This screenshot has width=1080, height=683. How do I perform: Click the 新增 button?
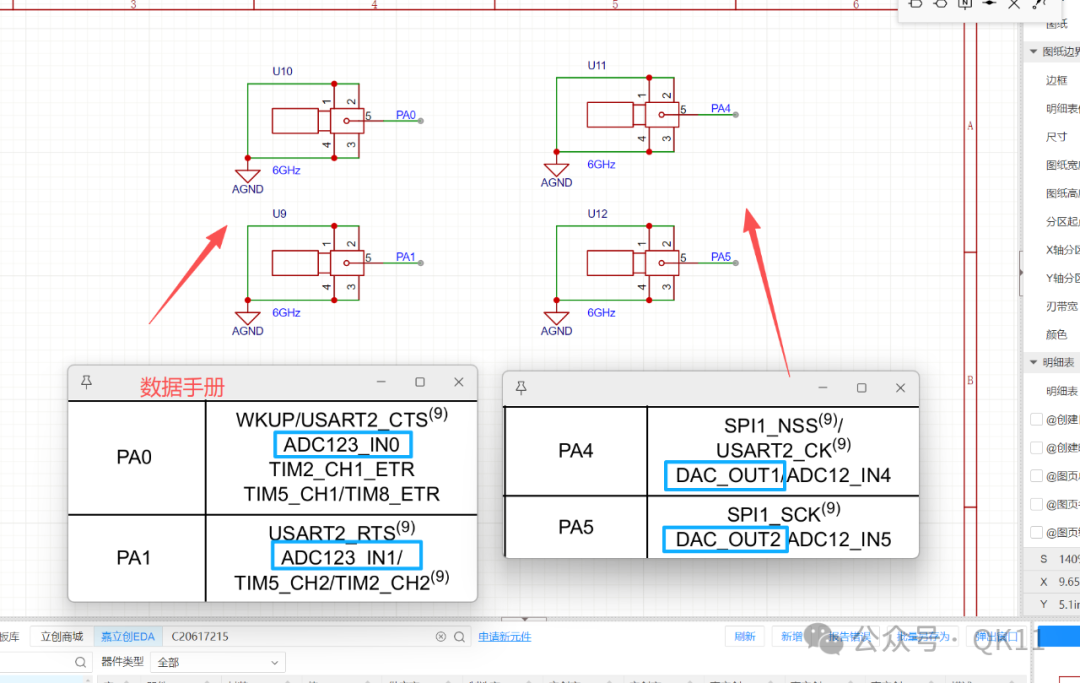pyautogui.click(x=791, y=637)
